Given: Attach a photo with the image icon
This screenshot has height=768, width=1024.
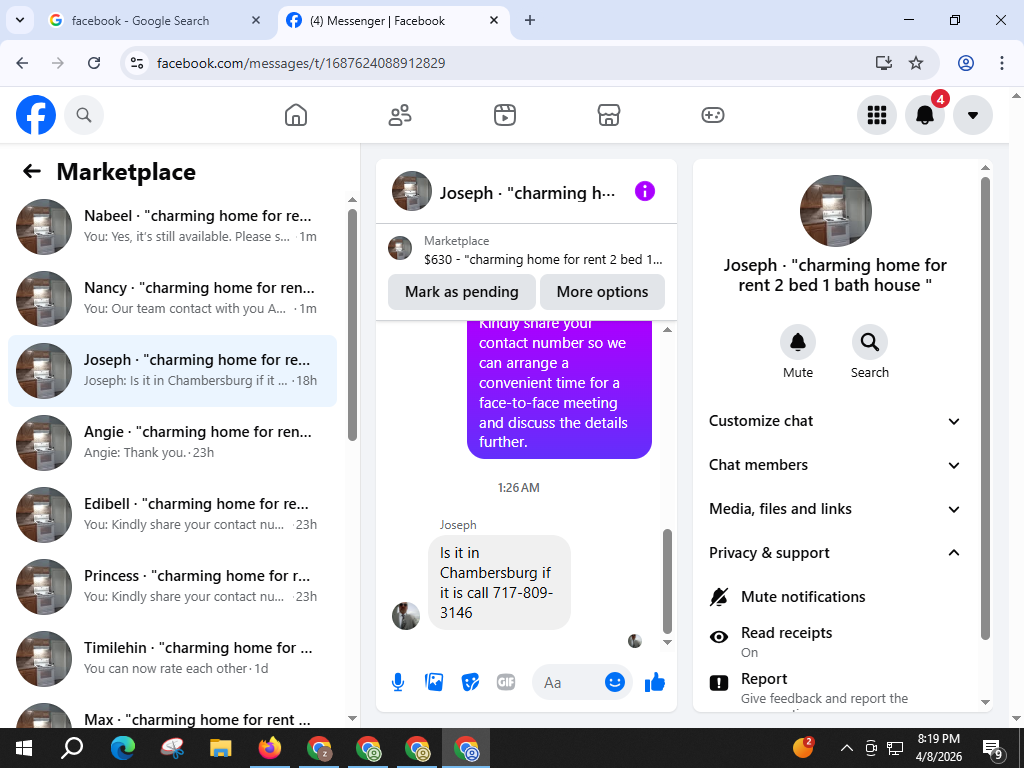Looking at the screenshot, I should coord(434,682).
